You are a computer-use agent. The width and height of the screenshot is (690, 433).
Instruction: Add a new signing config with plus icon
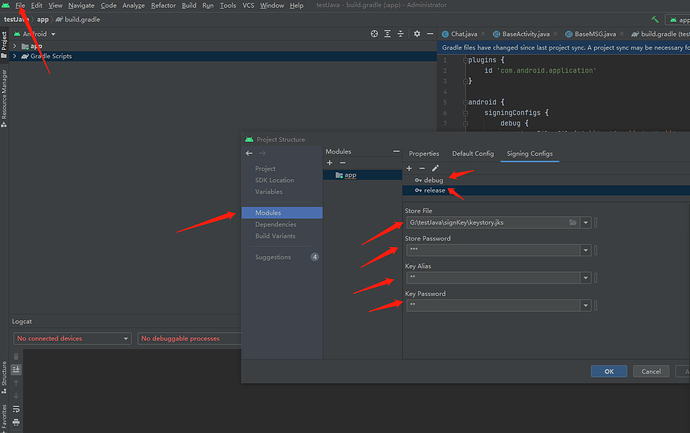[x=409, y=168]
